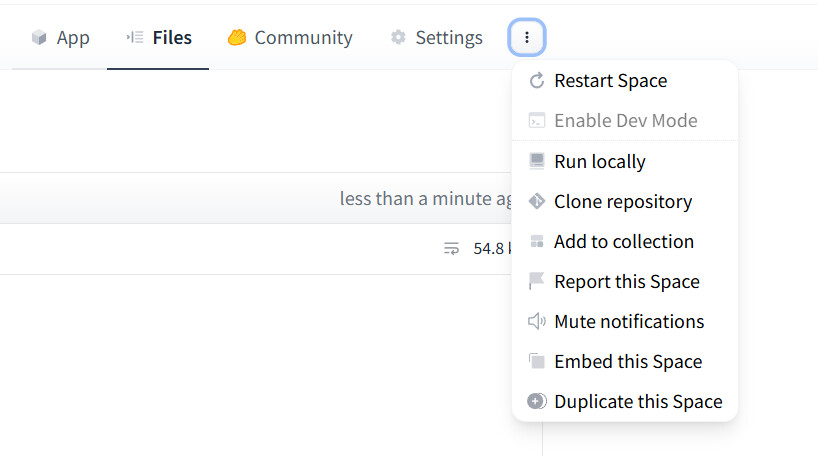
Task: Click the Add to collection icon
Action: 537,241
